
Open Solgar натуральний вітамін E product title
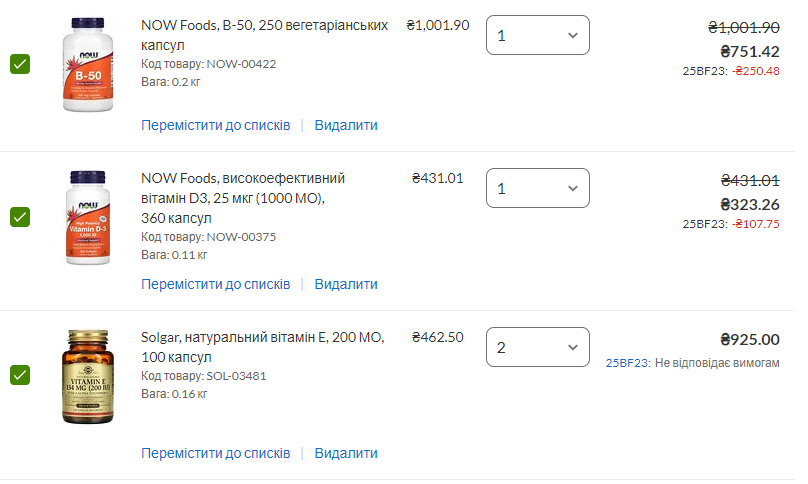(263, 347)
